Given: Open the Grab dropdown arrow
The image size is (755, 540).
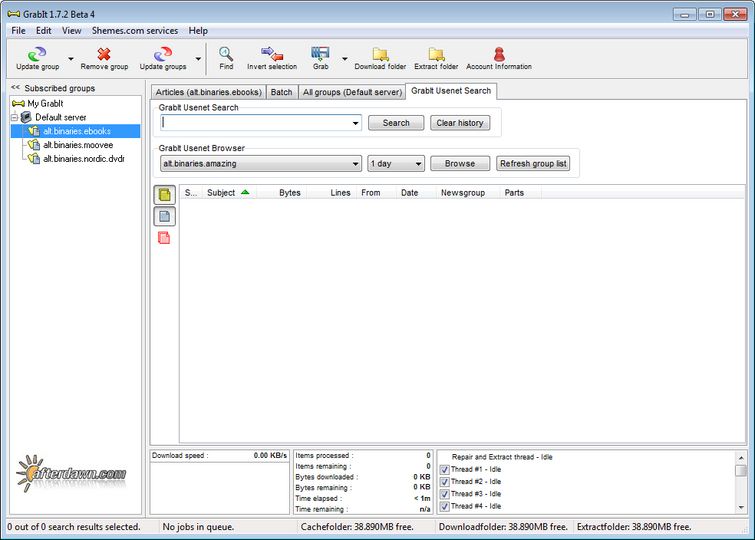Looking at the screenshot, I should 345,59.
